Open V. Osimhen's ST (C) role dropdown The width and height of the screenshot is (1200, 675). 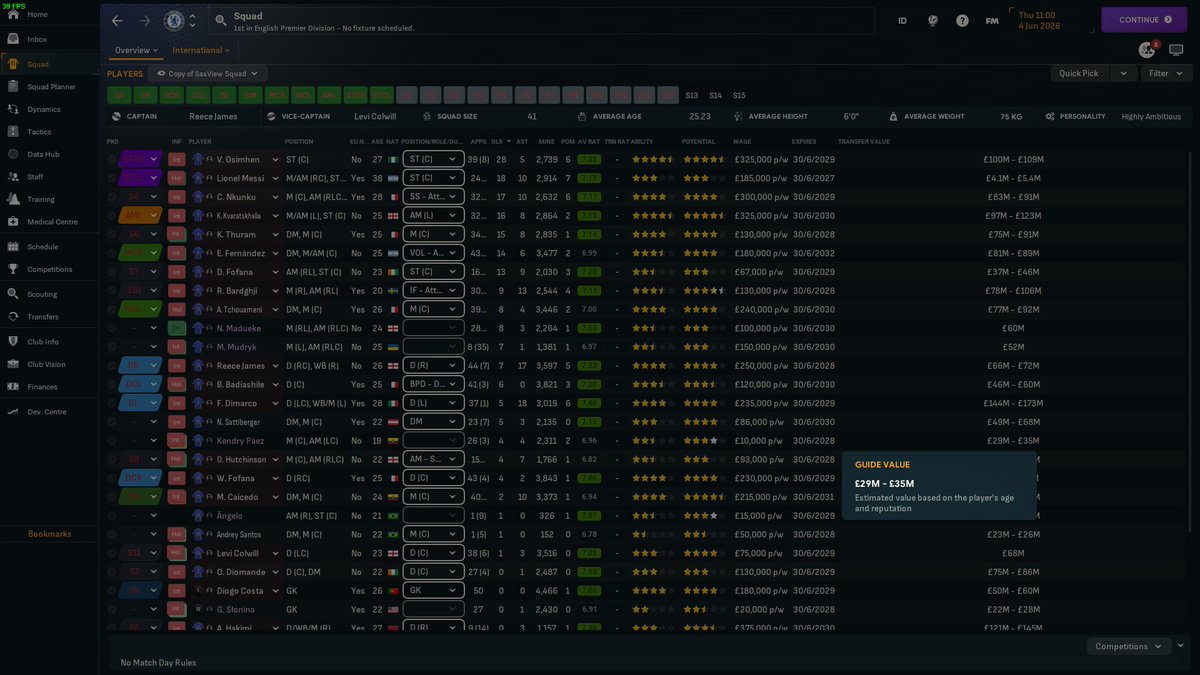point(433,159)
